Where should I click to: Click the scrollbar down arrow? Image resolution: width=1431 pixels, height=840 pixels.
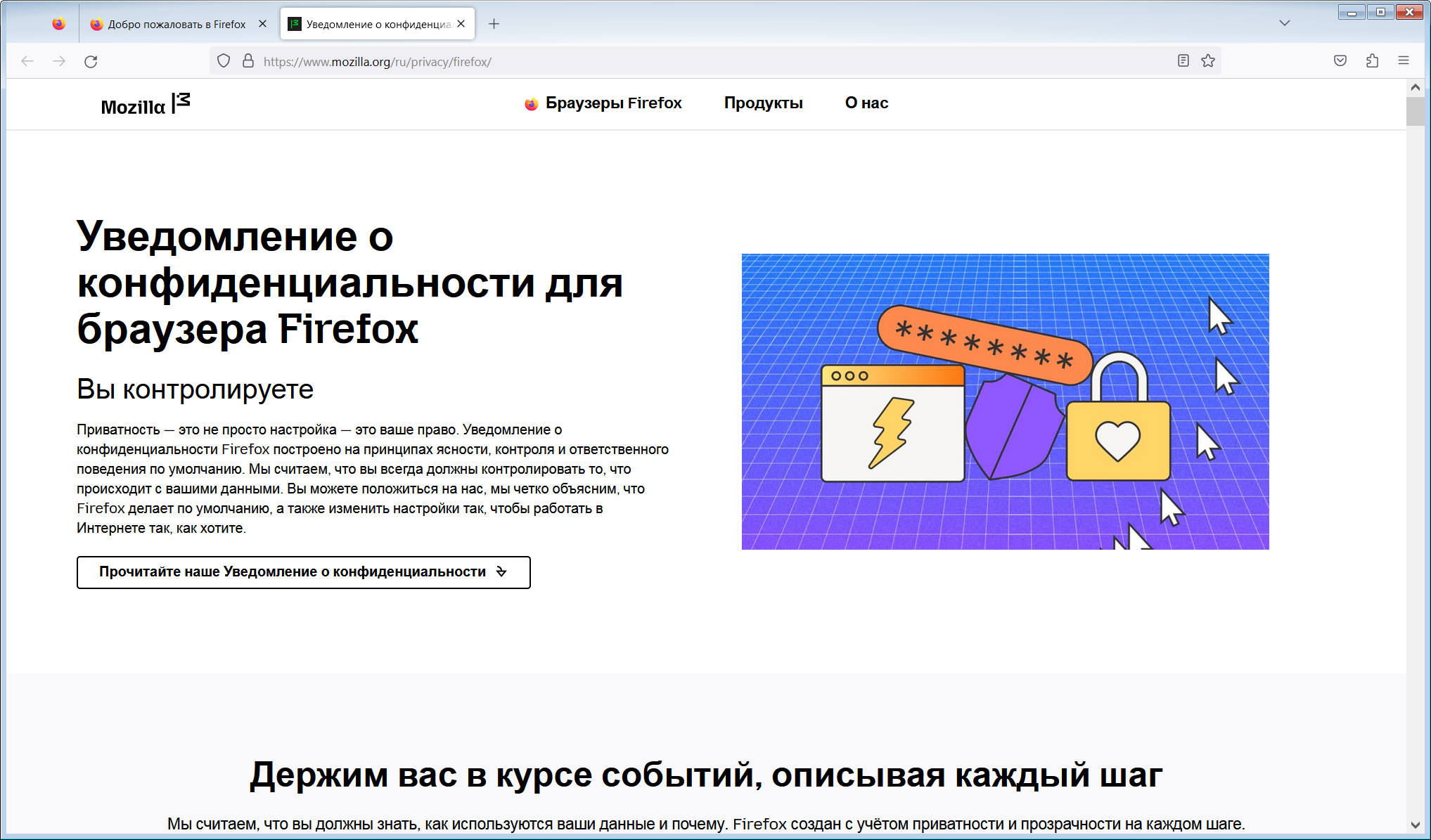(x=1416, y=825)
